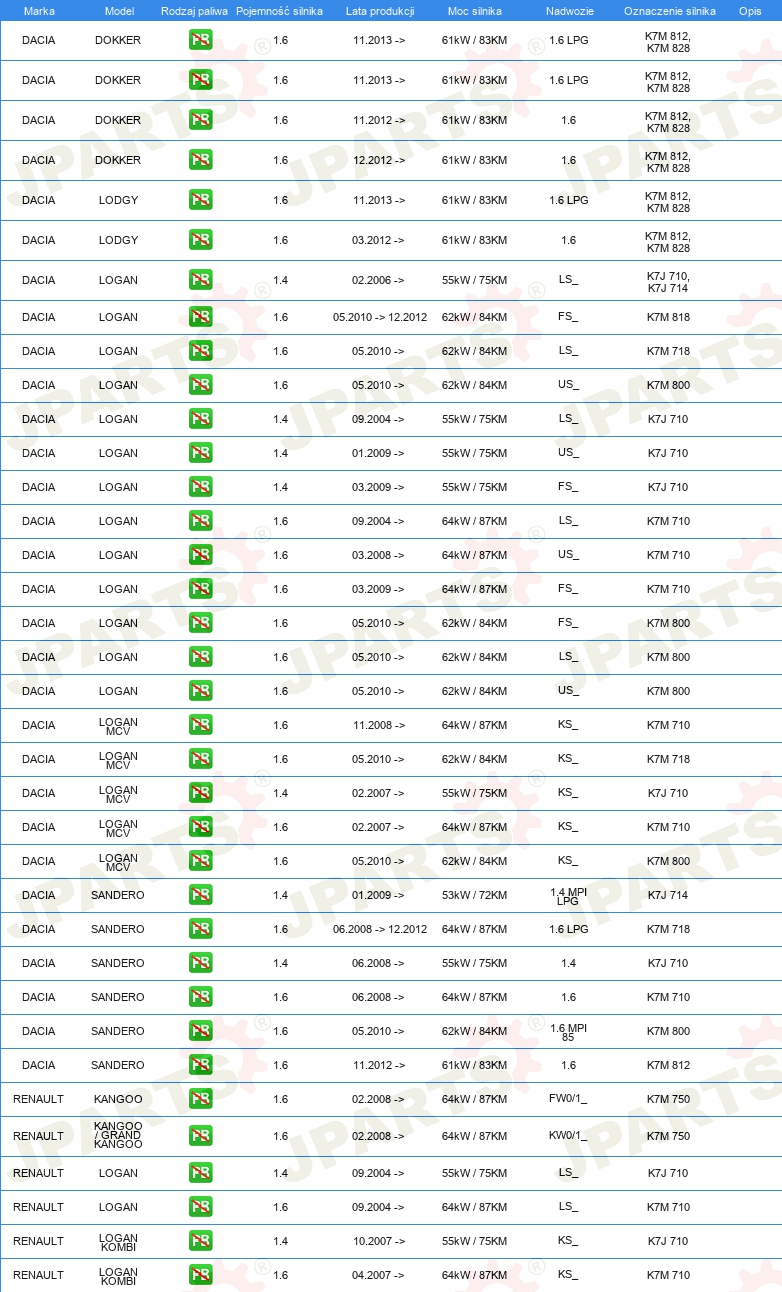Click fuel icon in Logan Kombi 04.2007 row
The height and width of the screenshot is (1292, 782).
click(x=200, y=1275)
